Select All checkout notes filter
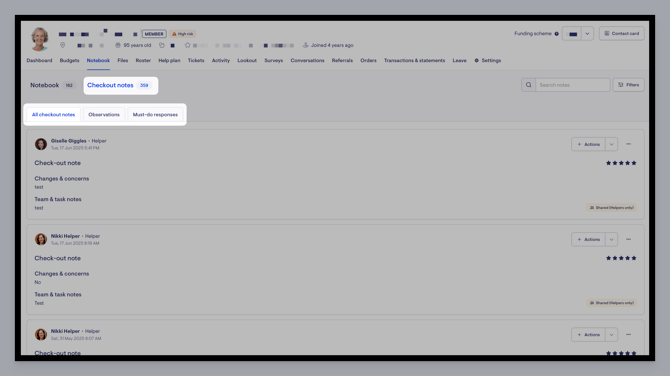Image resolution: width=670 pixels, height=376 pixels. [x=53, y=115]
